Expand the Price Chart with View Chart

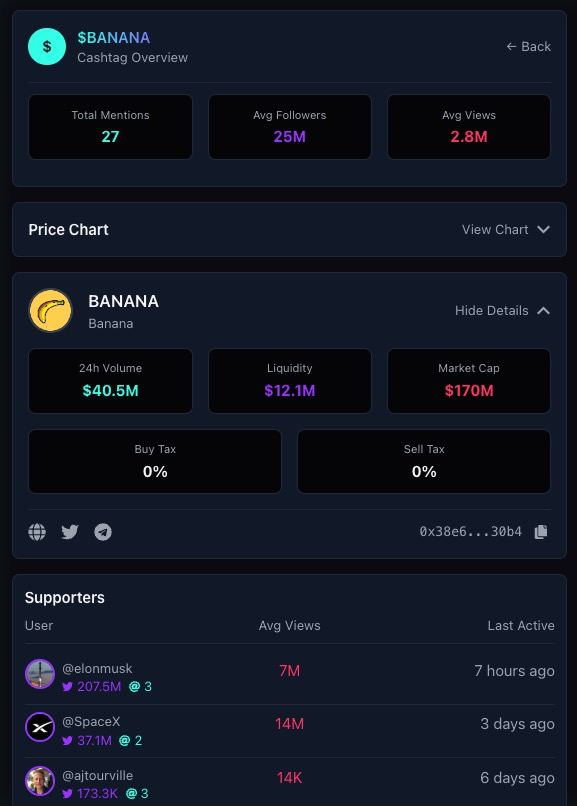point(495,230)
